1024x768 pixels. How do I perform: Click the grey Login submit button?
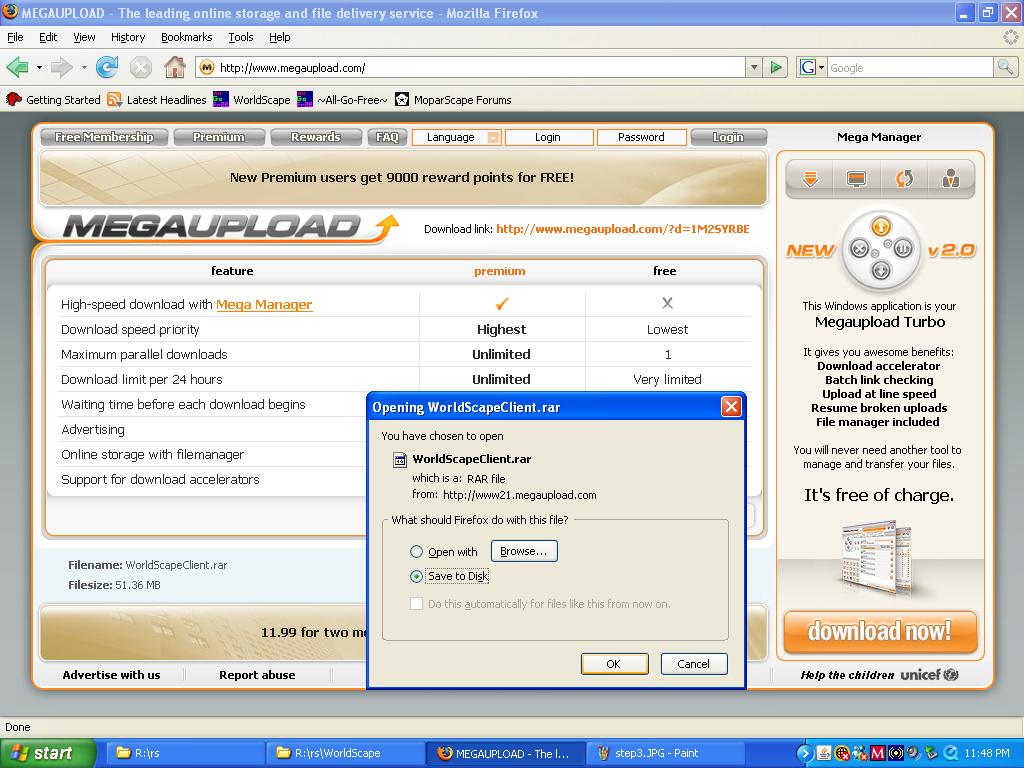pyautogui.click(x=728, y=137)
